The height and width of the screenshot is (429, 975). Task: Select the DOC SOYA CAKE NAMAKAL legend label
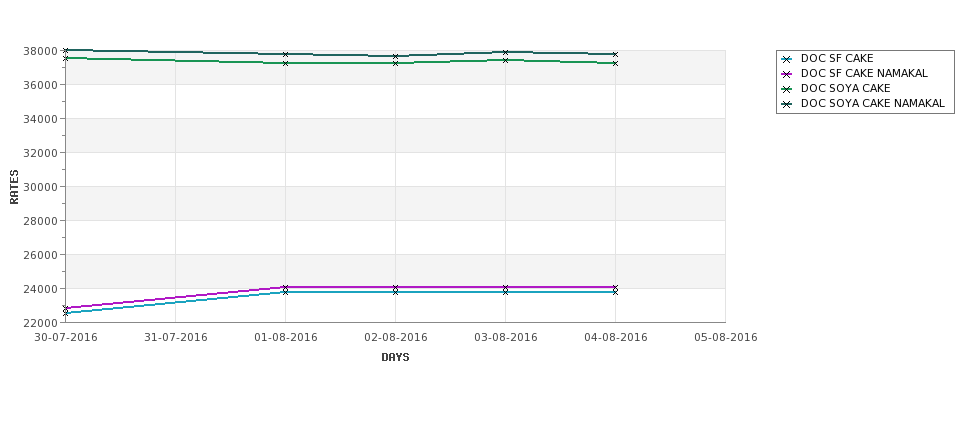(873, 103)
